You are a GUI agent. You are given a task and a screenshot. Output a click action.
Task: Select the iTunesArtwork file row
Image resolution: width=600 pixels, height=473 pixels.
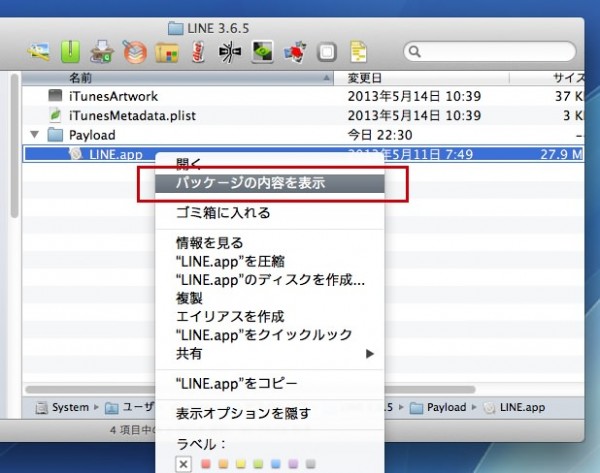click(x=303, y=96)
